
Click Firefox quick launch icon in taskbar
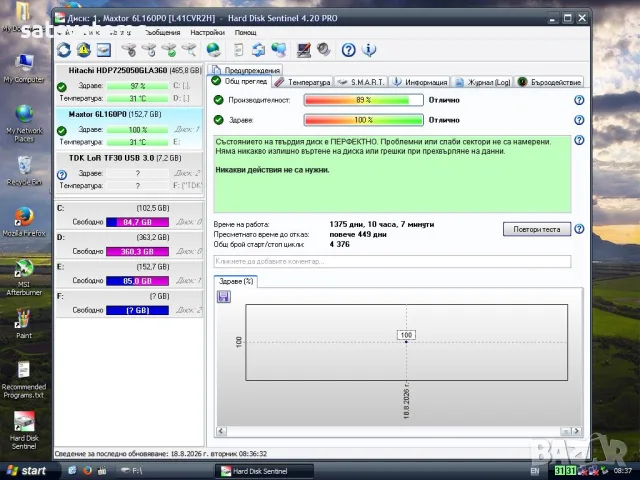tap(87, 471)
